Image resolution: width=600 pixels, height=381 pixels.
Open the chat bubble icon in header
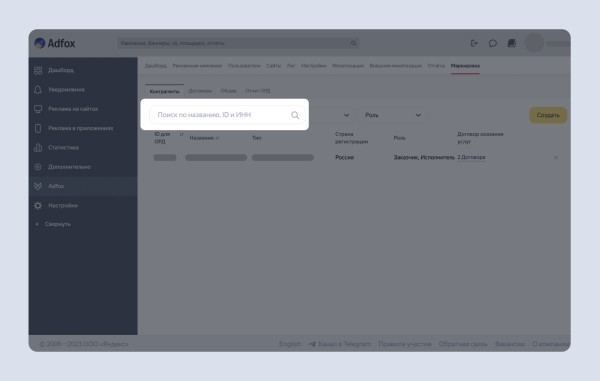pos(493,43)
